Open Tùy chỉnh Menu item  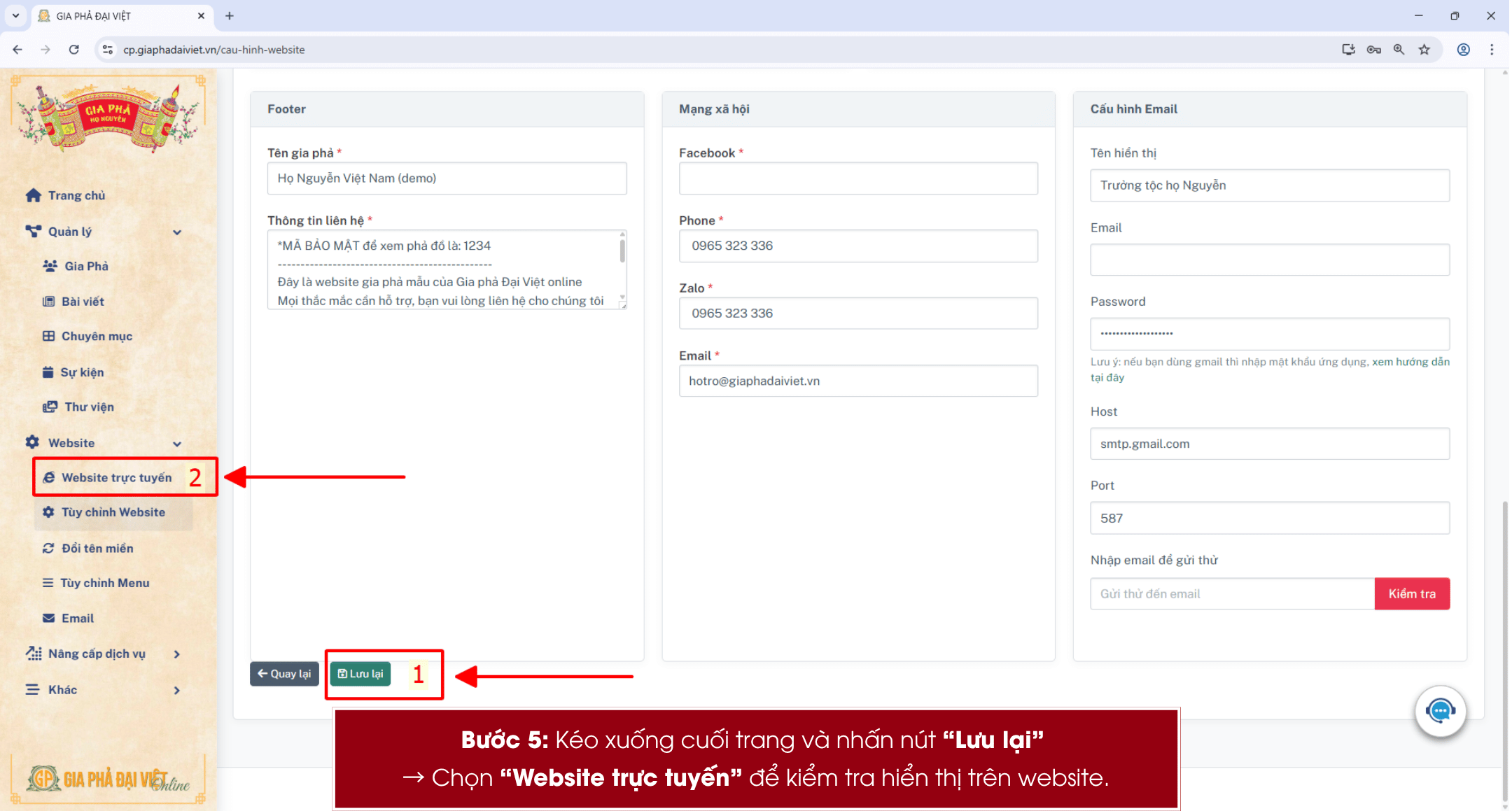pos(104,583)
